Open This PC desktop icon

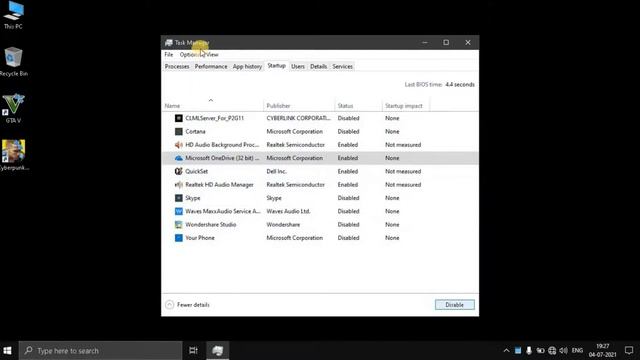[x=13, y=16]
